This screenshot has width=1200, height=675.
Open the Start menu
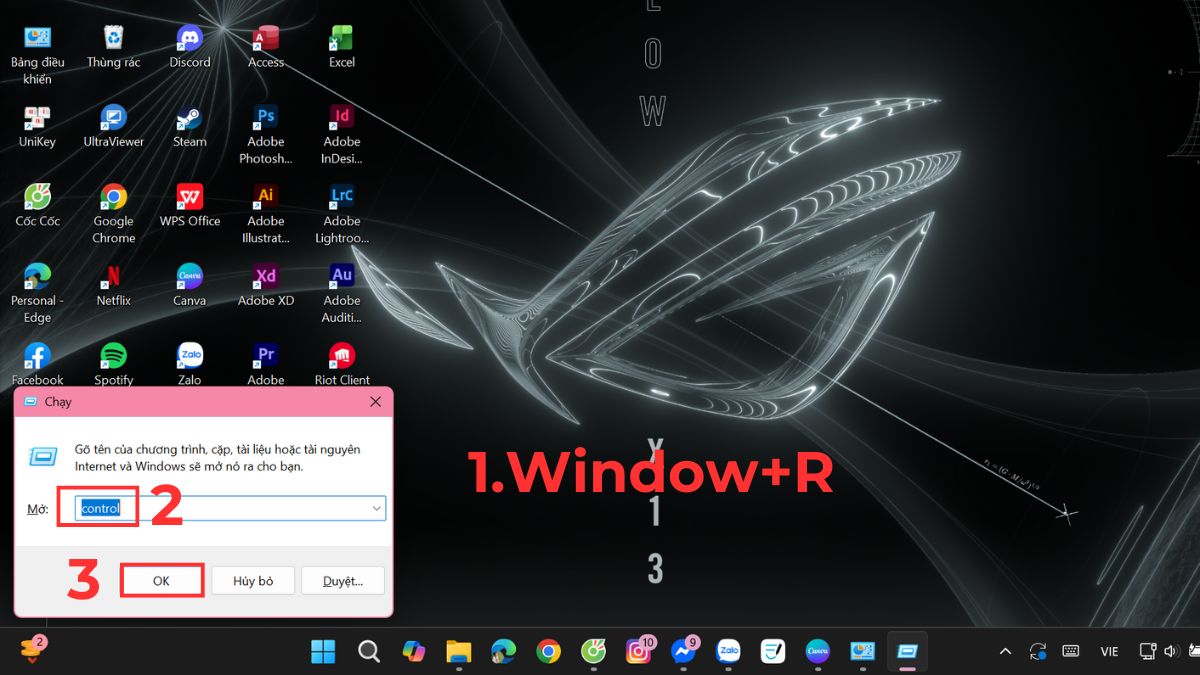322,651
